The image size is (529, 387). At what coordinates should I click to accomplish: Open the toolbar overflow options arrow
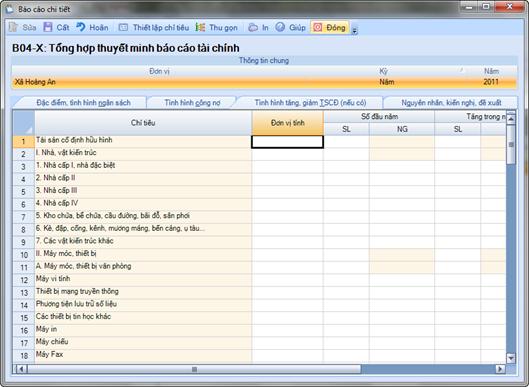(x=354, y=31)
